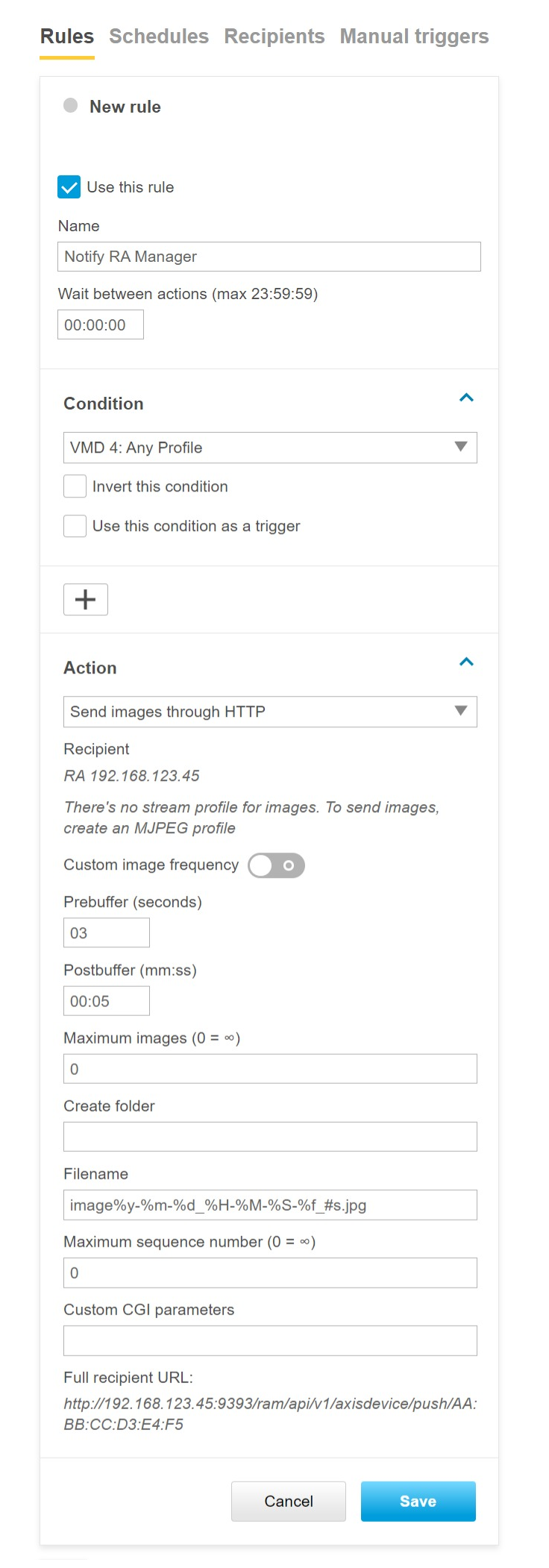Check Use this condition as a trigger
Viewport: 549px width, 1568px height.
[x=75, y=526]
